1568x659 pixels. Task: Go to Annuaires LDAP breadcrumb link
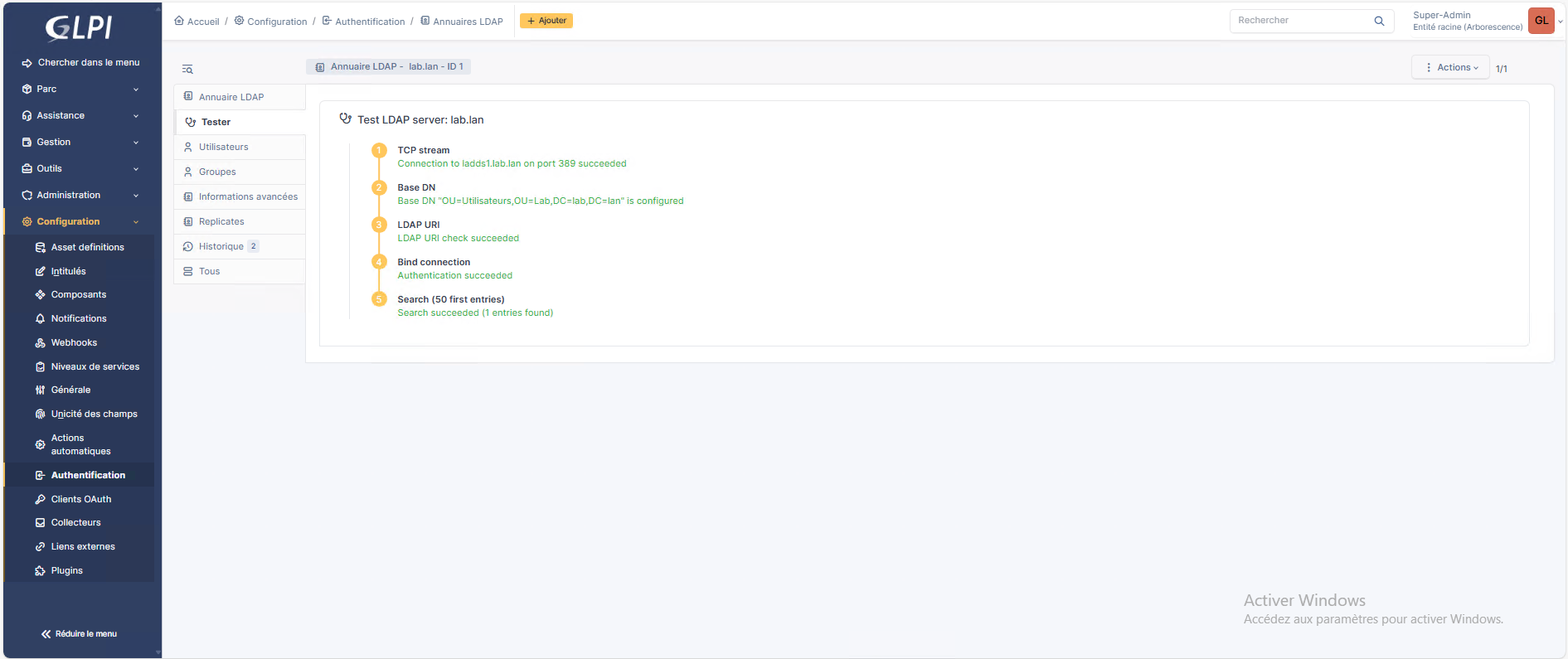(467, 22)
